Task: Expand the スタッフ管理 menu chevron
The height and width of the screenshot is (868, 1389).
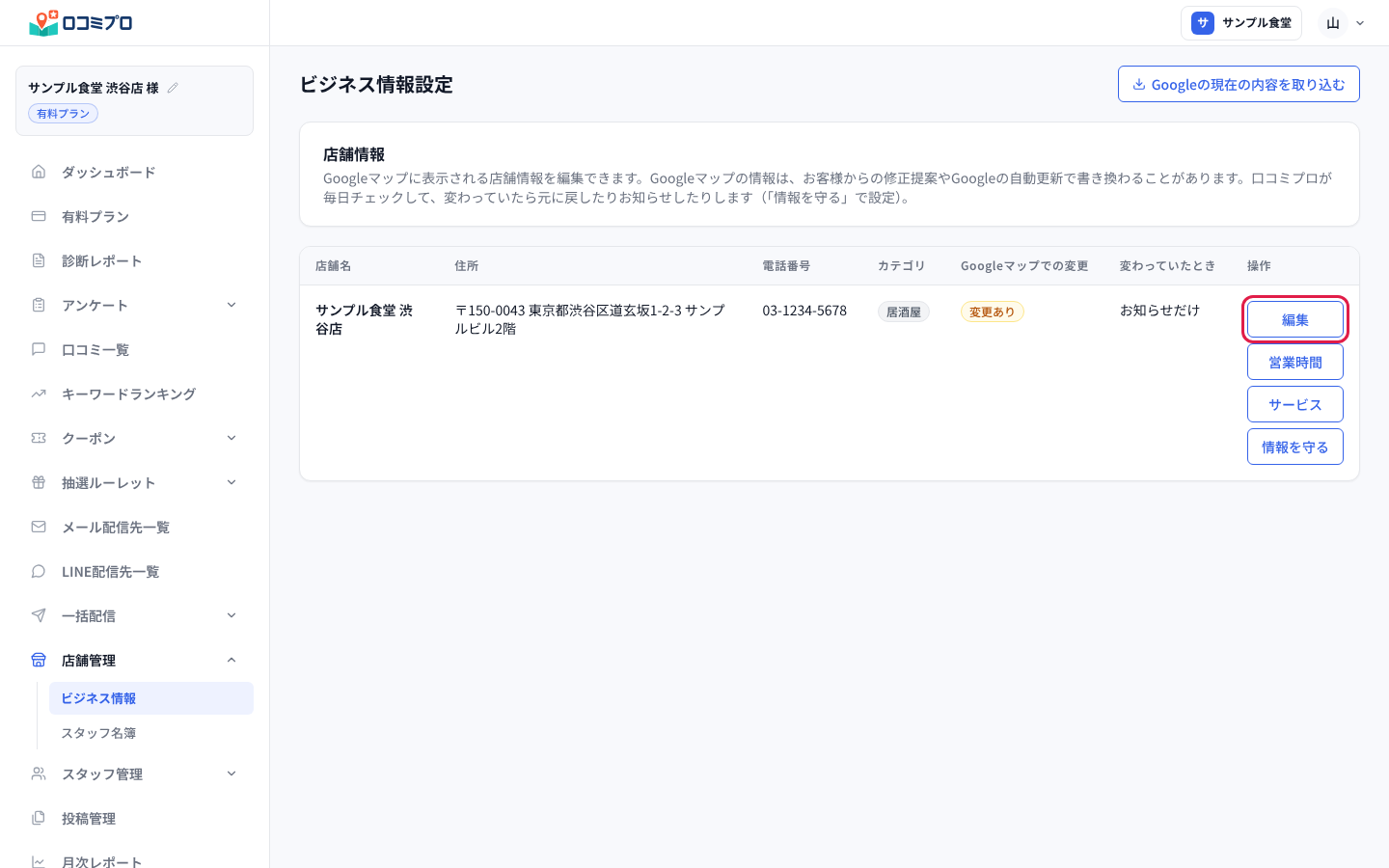Action: click(231, 773)
